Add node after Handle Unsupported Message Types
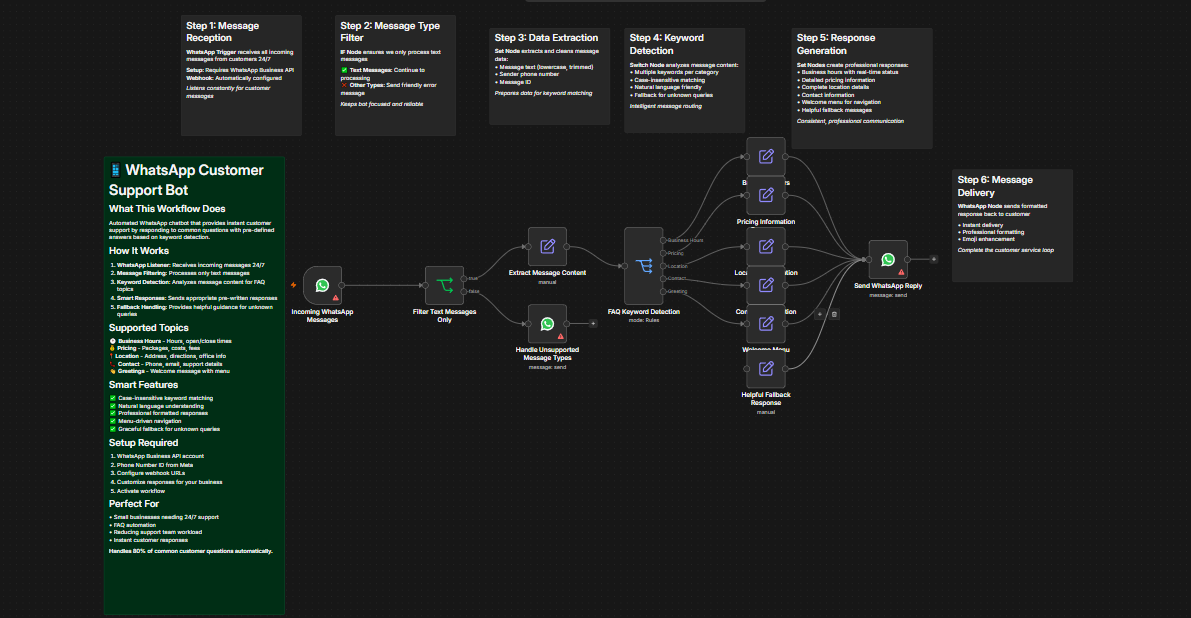The width and height of the screenshot is (1191, 618). [593, 323]
